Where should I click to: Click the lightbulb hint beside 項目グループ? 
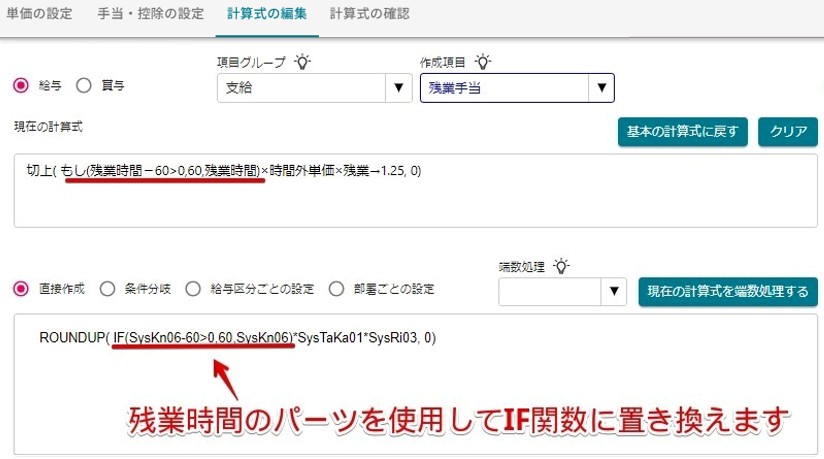[x=302, y=62]
